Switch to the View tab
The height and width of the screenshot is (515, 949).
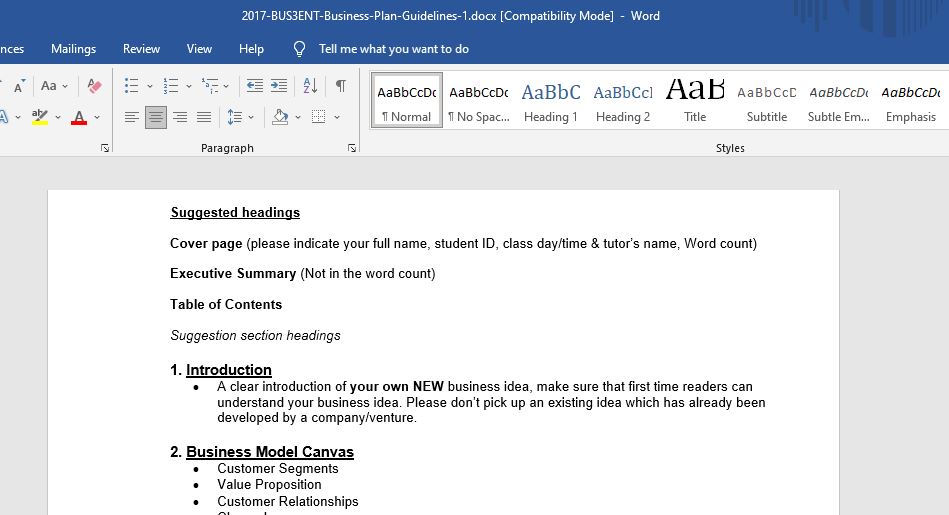[x=199, y=49]
